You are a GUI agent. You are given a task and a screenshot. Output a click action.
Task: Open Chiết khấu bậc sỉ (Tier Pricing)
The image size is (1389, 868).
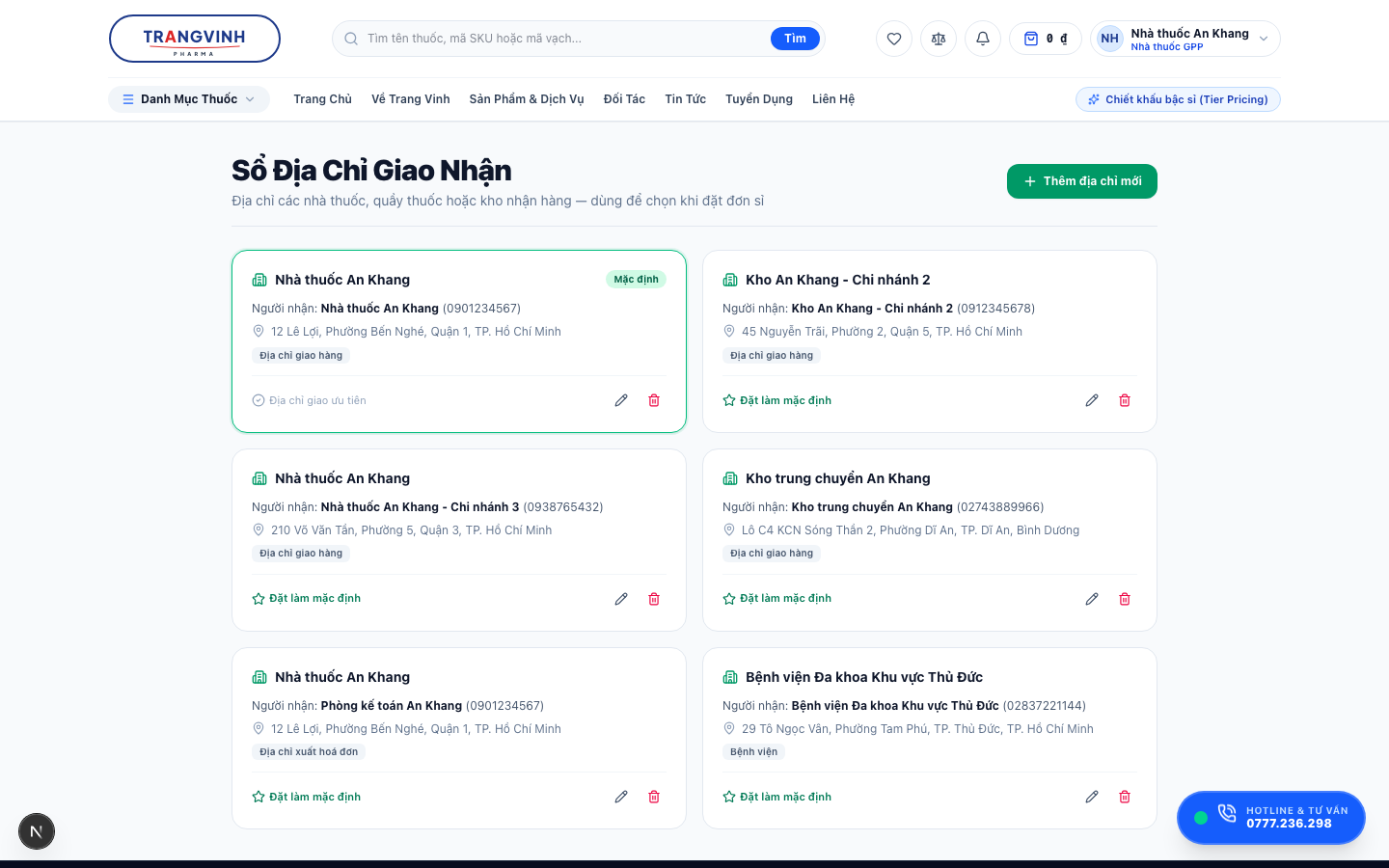coord(1178,99)
